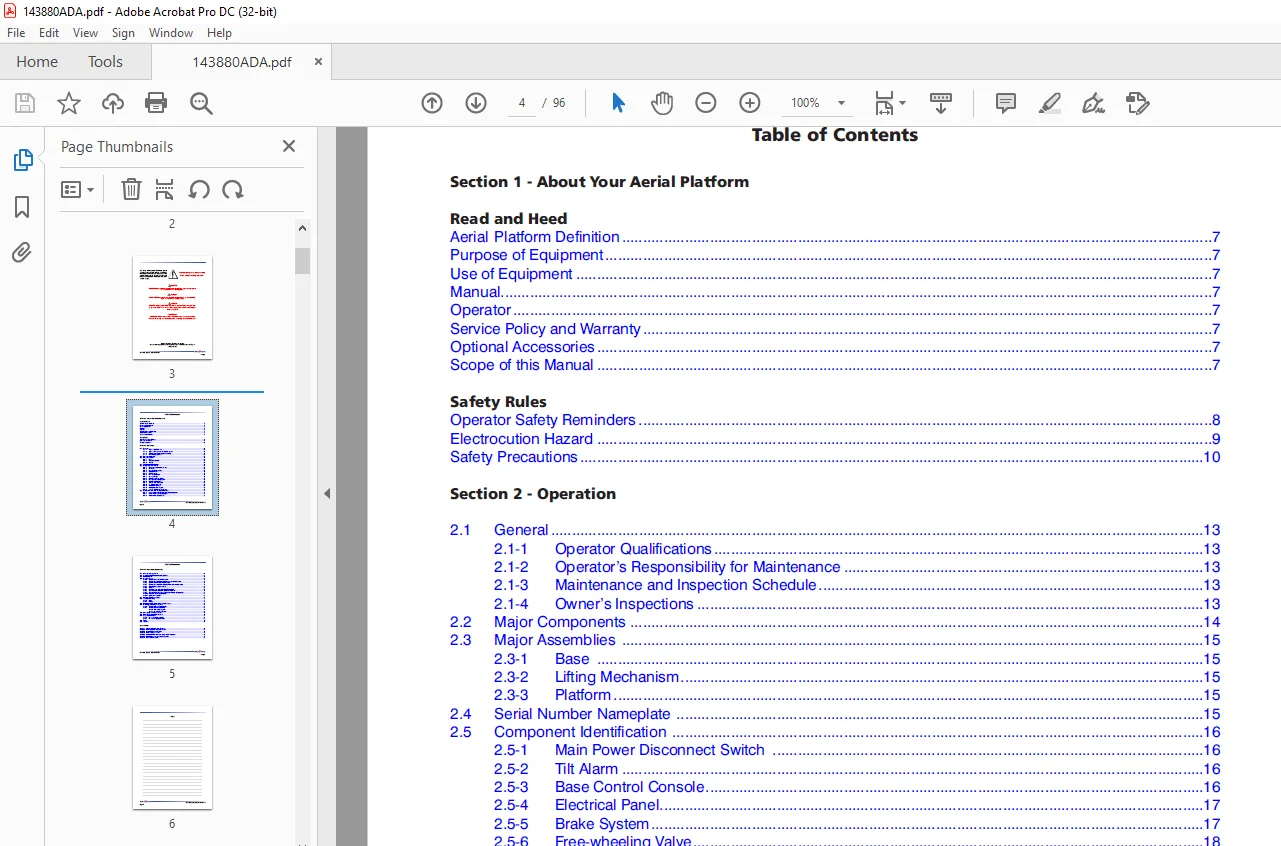Open the File menu
Image resolution: width=1281 pixels, height=846 pixels.
16,33
